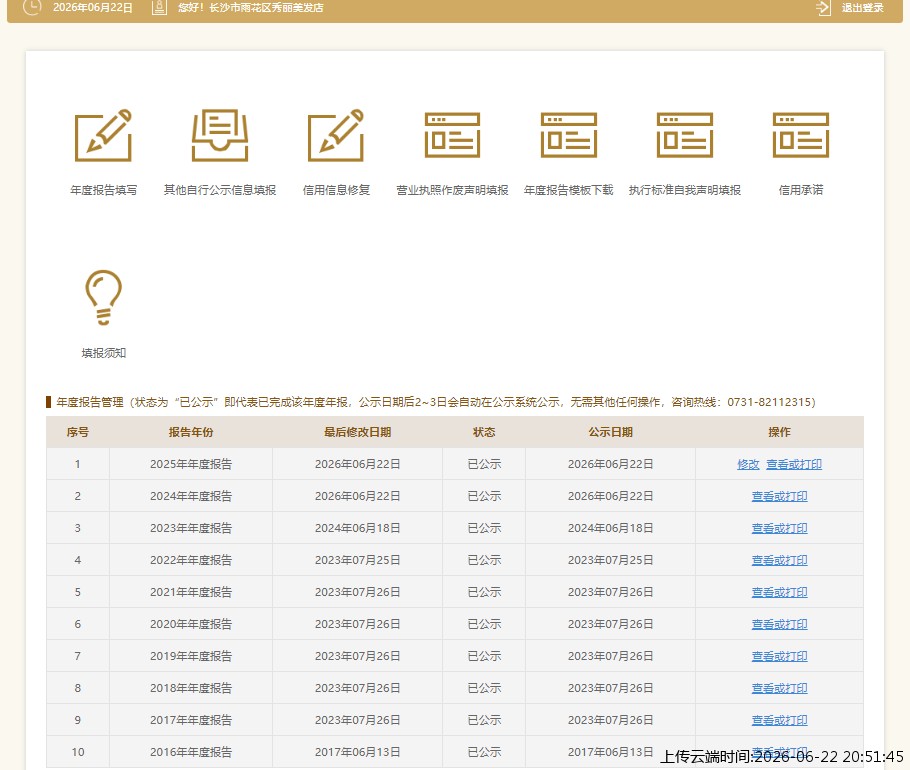Click the header date 2026年06月22日
Screen dimensions: 910x770
(93, 8)
